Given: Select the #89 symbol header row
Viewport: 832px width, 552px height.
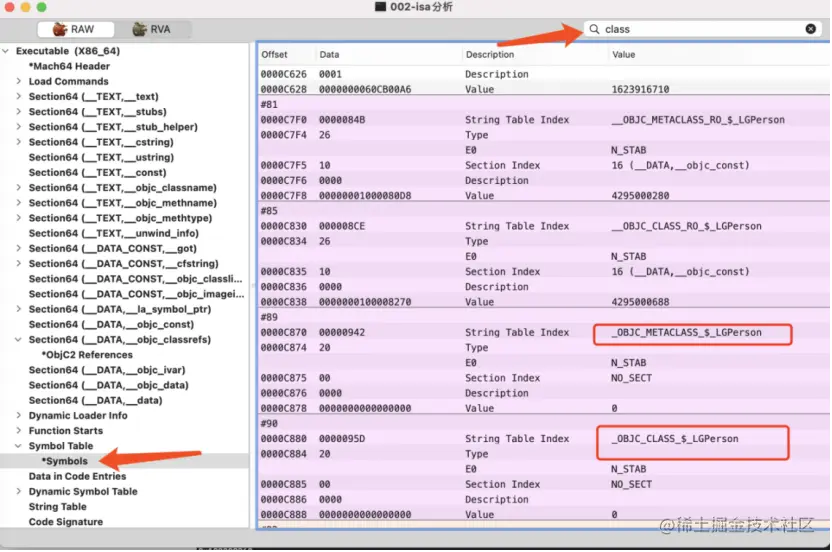Looking at the screenshot, I should [x=543, y=317].
